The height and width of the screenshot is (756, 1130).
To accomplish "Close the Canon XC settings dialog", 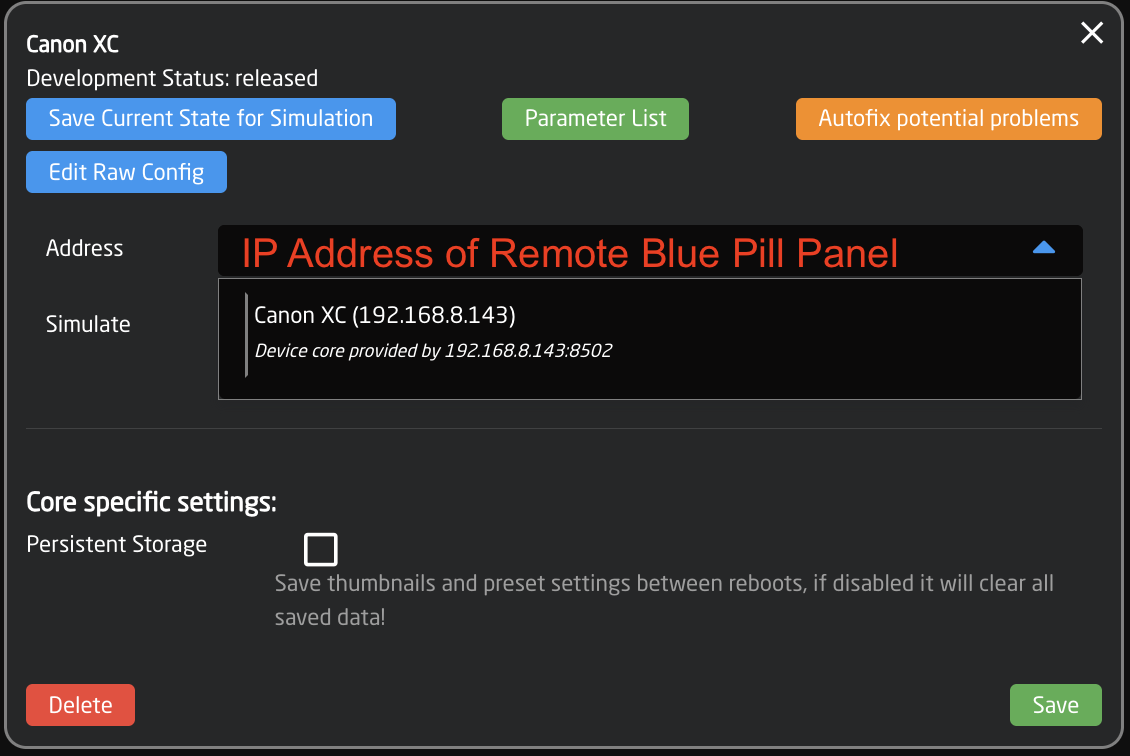I will [1091, 33].
